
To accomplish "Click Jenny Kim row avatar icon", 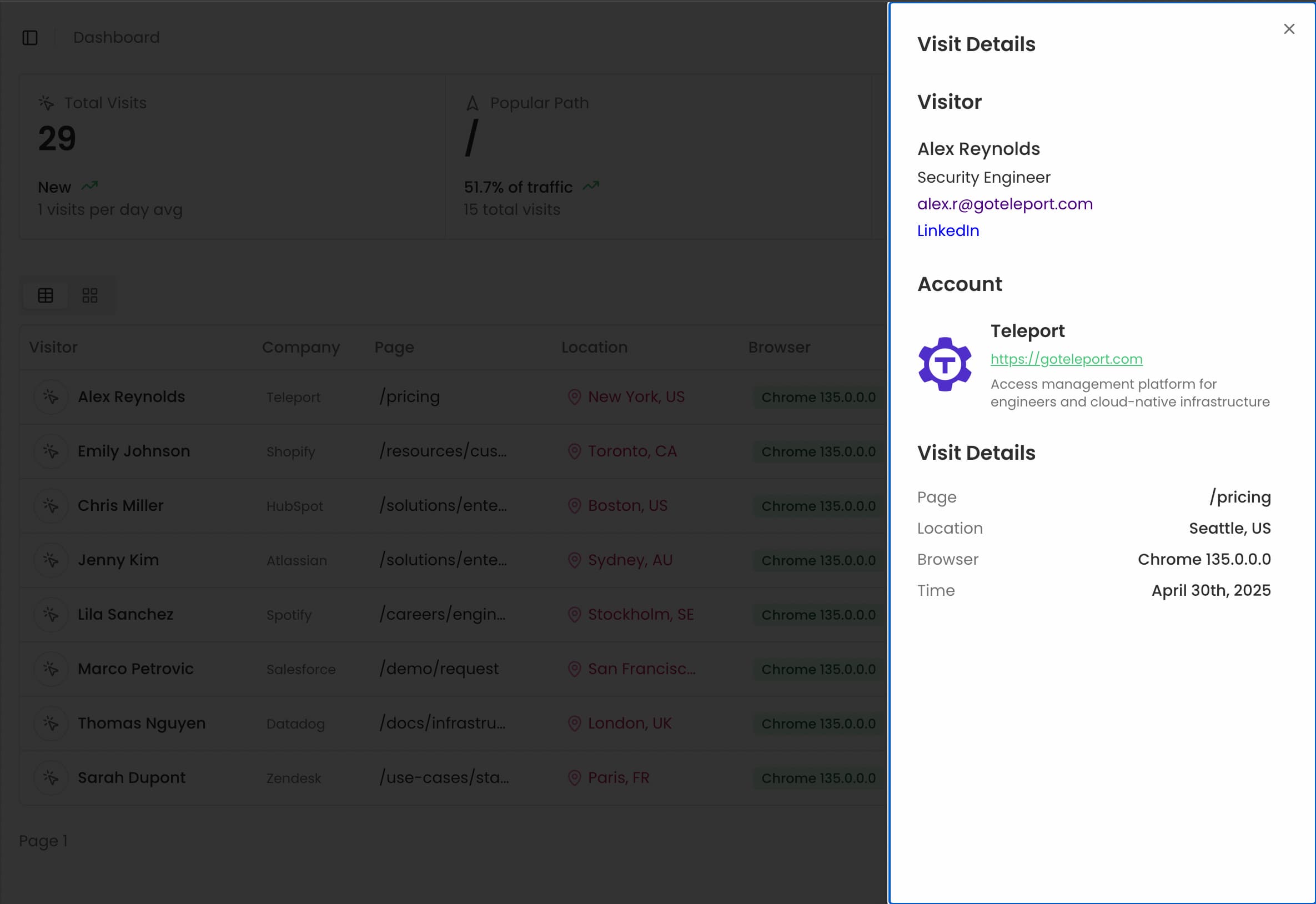I will [51, 560].
